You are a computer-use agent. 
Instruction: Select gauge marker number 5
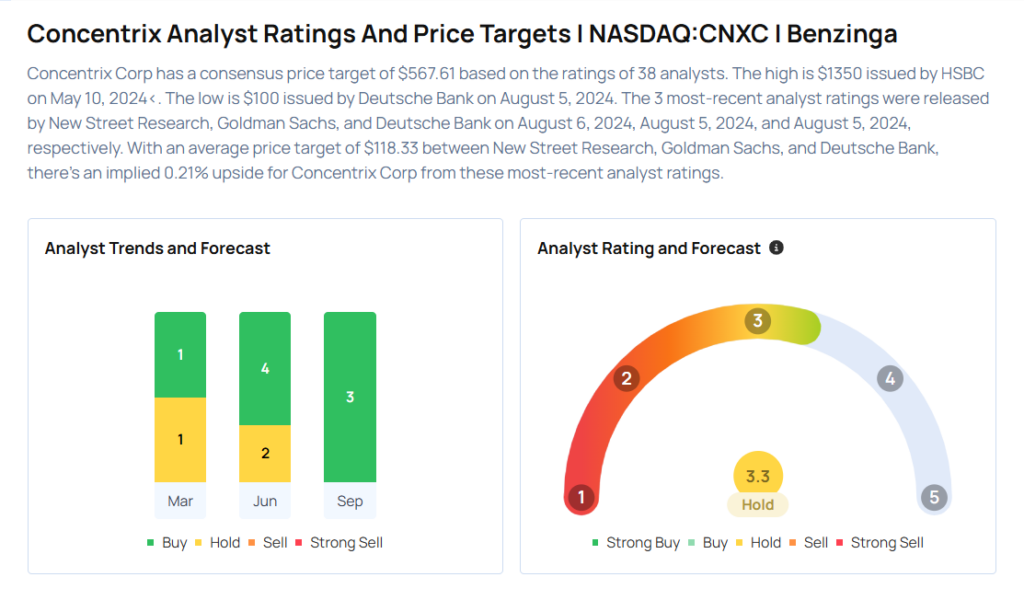(x=934, y=497)
